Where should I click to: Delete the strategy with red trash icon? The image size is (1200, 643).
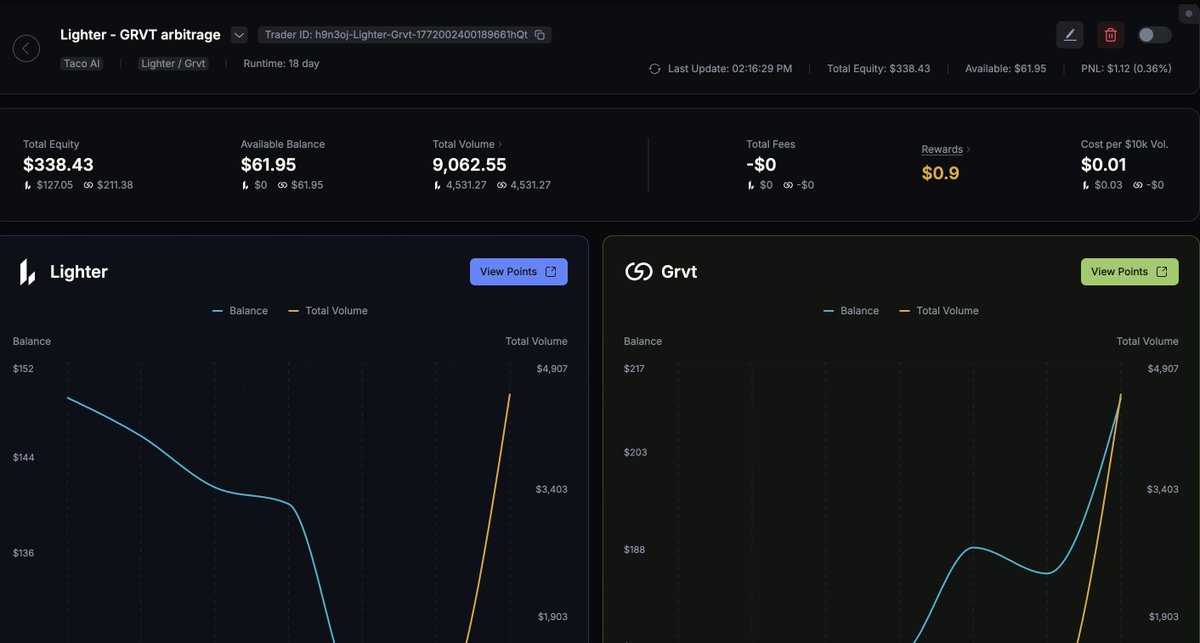(x=1110, y=35)
